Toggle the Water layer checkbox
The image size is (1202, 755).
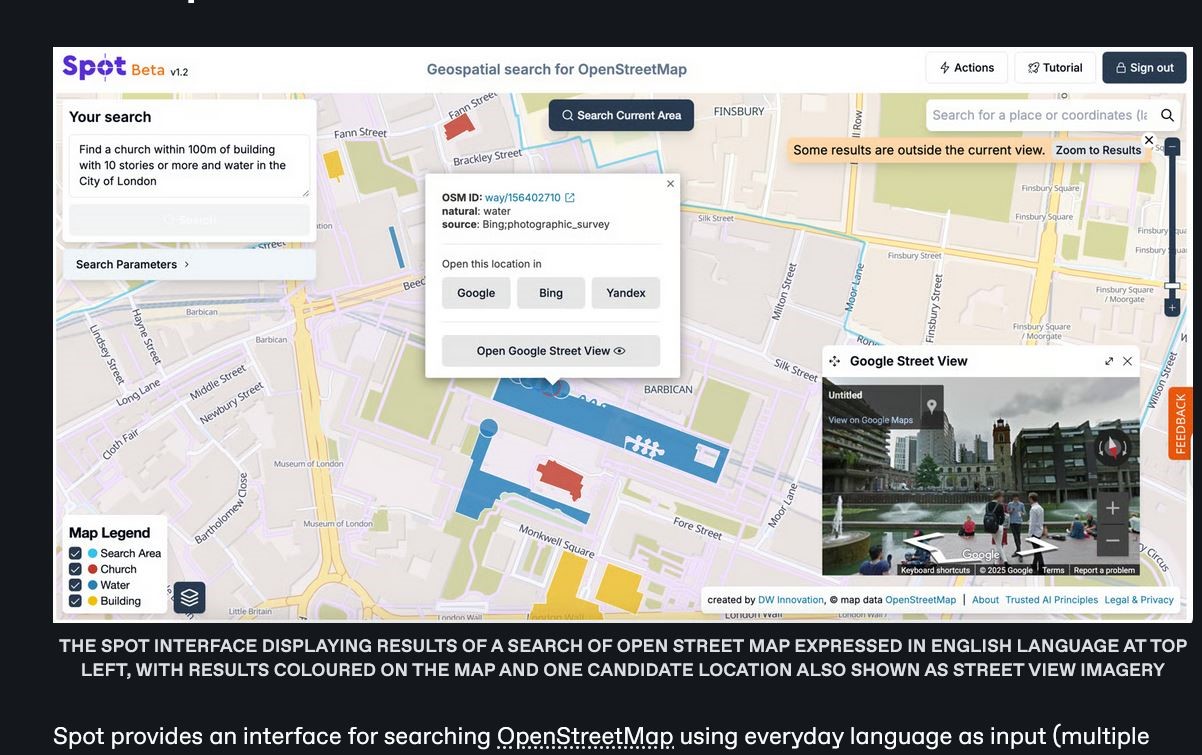pyautogui.click(x=75, y=585)
